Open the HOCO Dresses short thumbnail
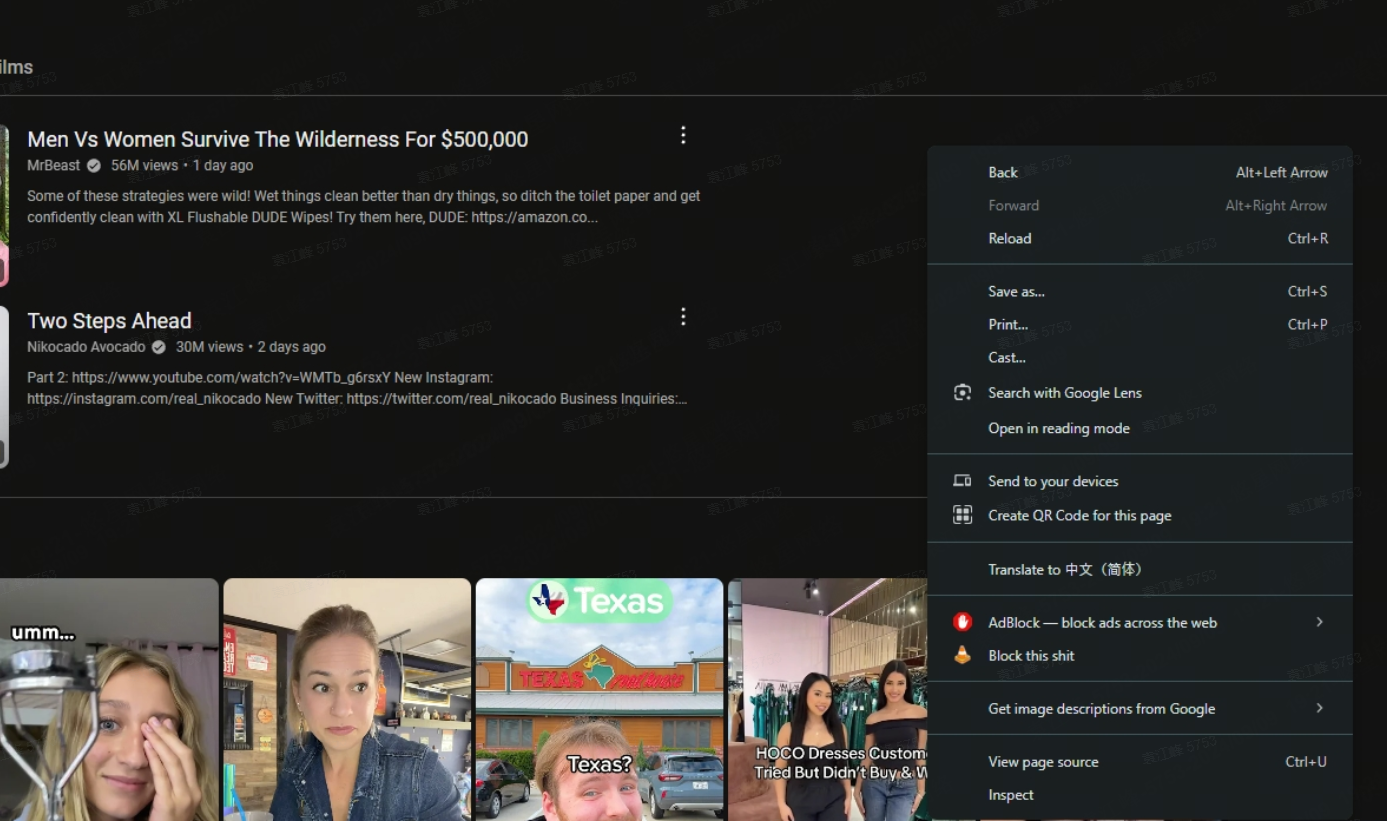 (828, 700)
